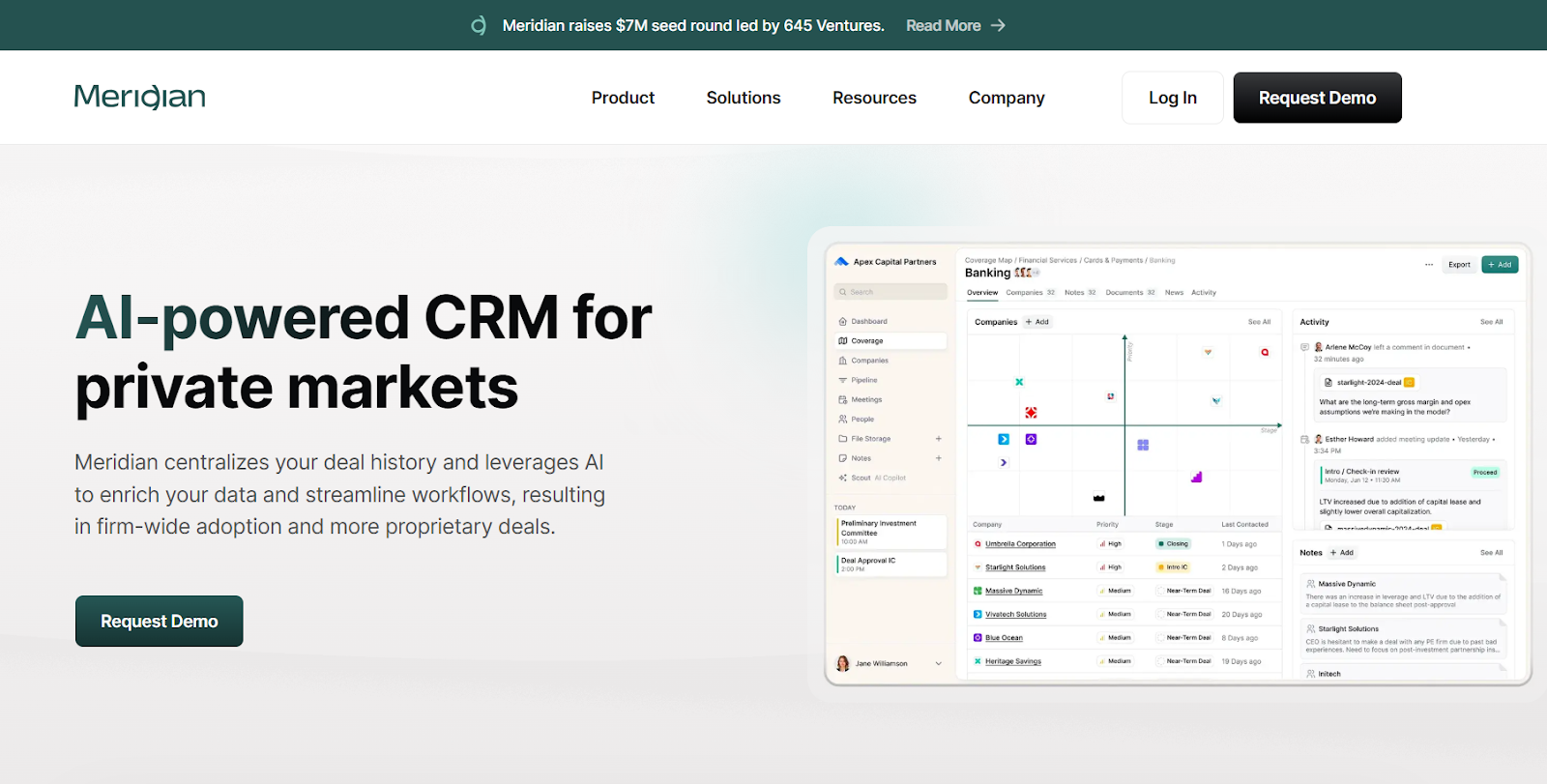Click See All in Companies panel
Image resolution: width=1547 pixels, height=784 pixels.
(x=1259, y=322)
